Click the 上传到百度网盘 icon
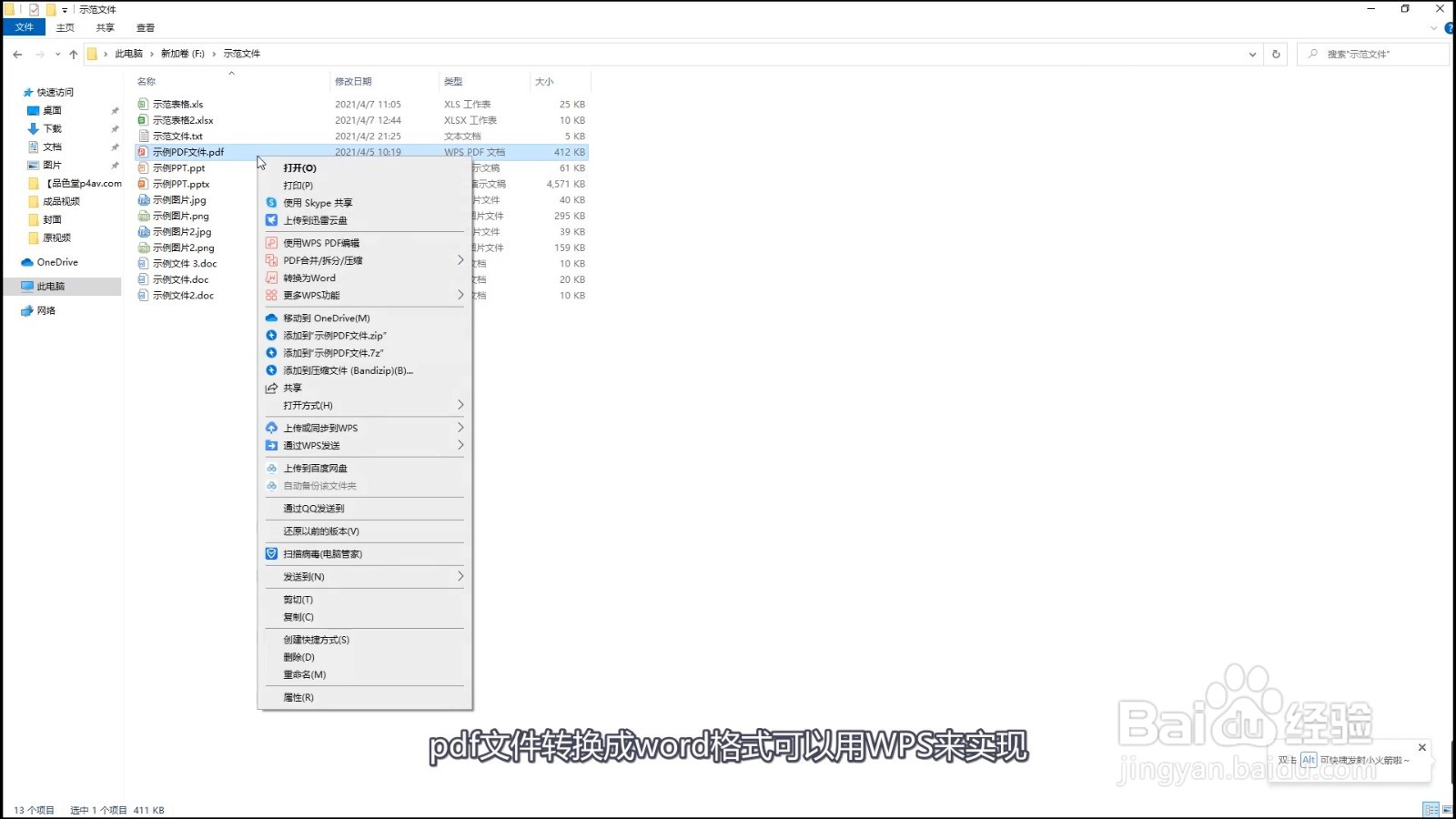Viewport: 1456px width, 819px height. coord(271,468)
